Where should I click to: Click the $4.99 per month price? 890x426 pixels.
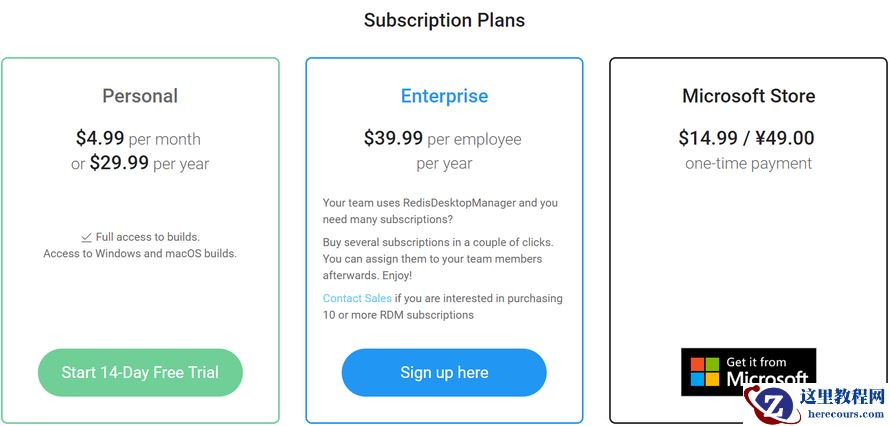138,139
